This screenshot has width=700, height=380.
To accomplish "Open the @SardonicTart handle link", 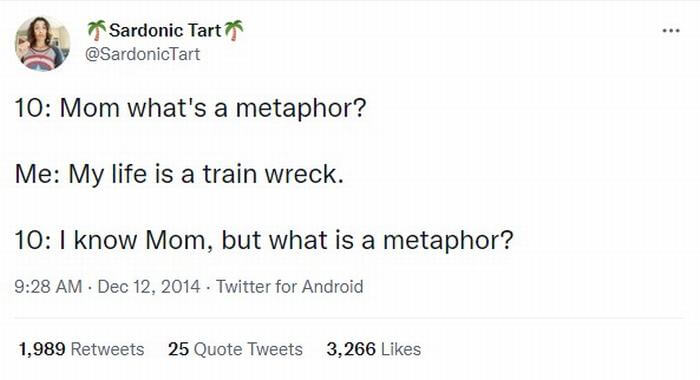I will pos(142,54).
